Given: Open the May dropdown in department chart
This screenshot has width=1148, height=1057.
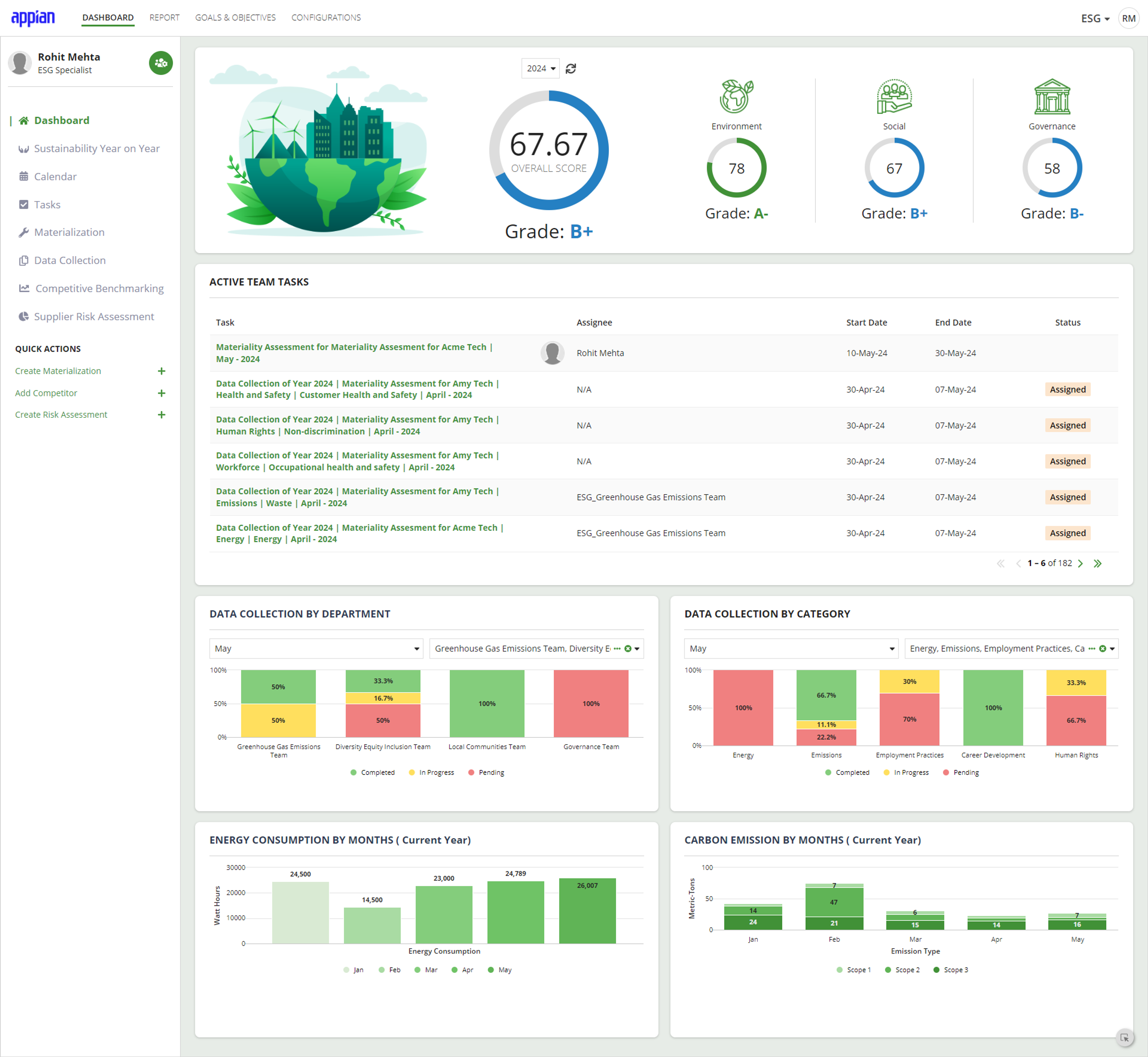Looking at the screenshot, I should click(x=316, y=649).
